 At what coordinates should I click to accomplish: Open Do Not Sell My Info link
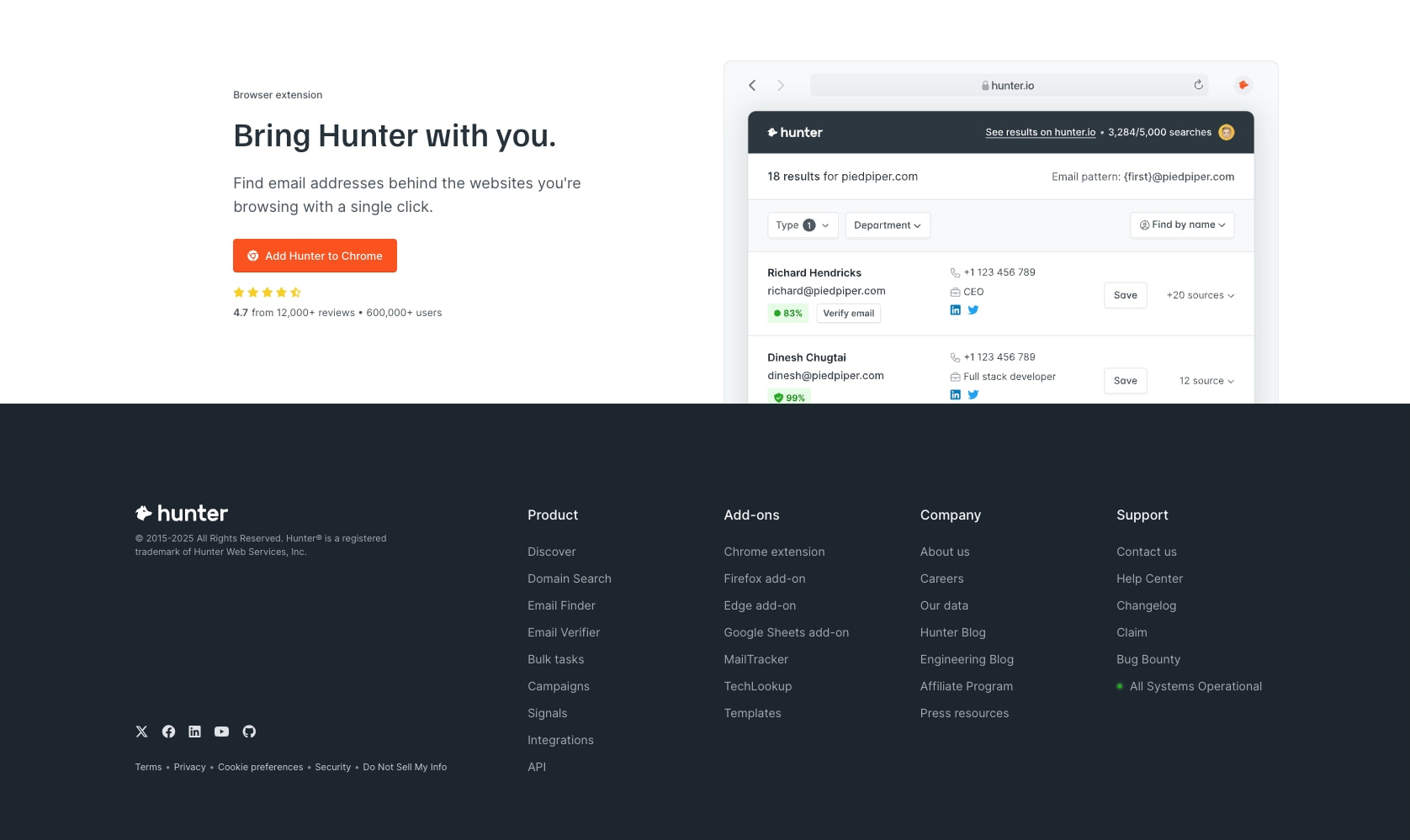pos(405,767)
